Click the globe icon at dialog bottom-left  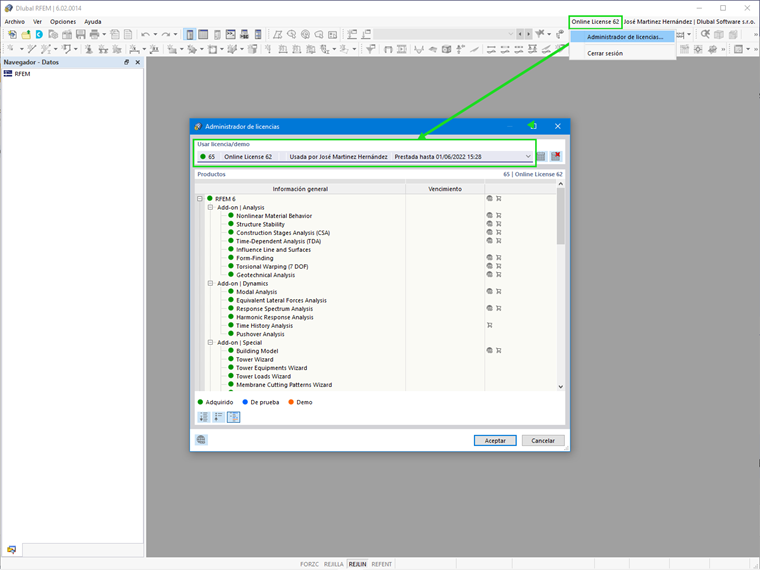[x=201, y=440]
